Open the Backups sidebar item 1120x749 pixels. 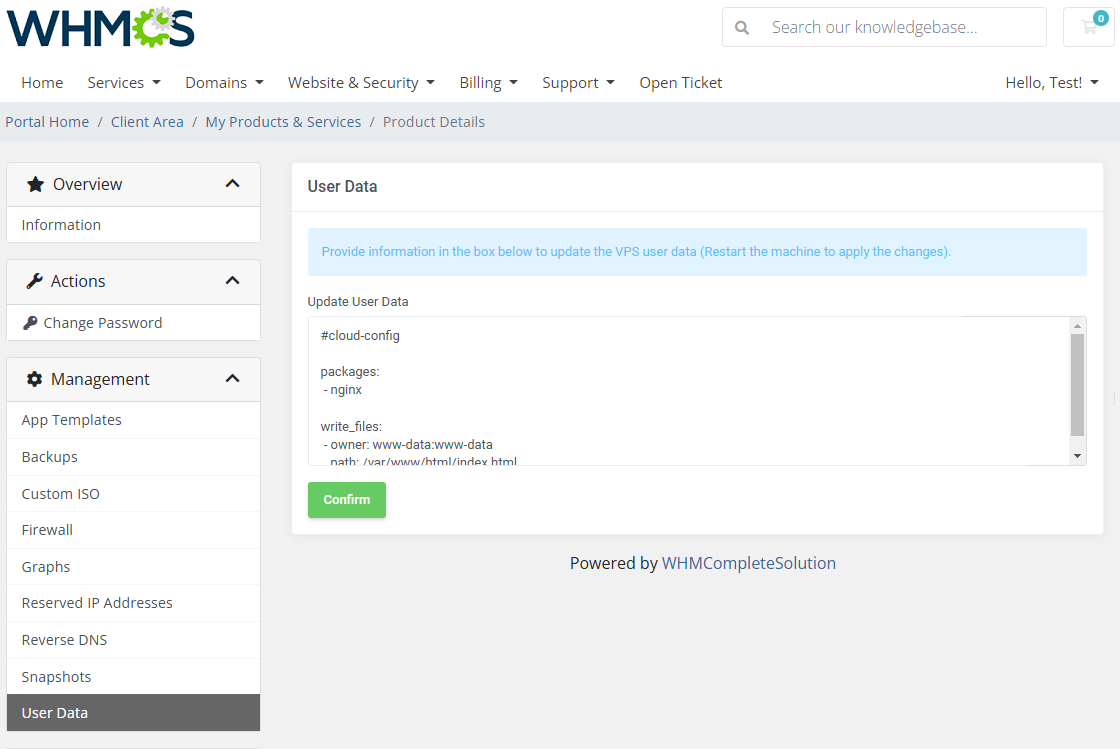click(x=134, y=457)
